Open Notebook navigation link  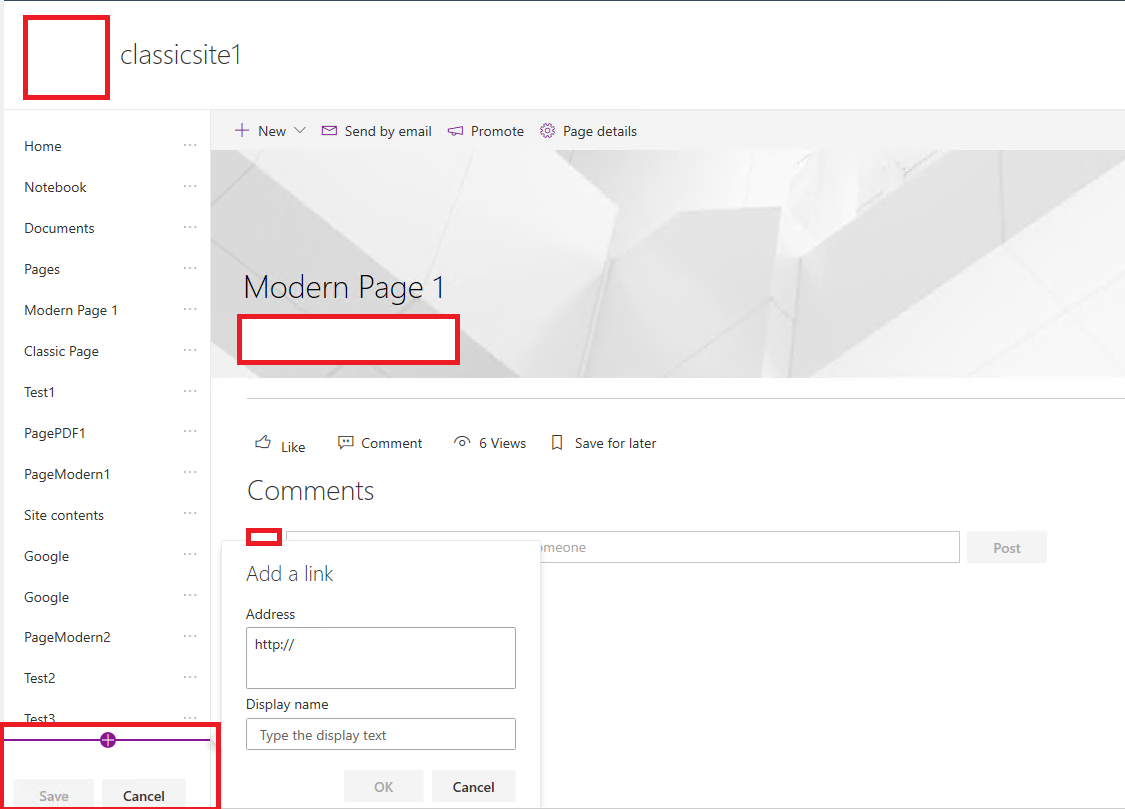55,187
